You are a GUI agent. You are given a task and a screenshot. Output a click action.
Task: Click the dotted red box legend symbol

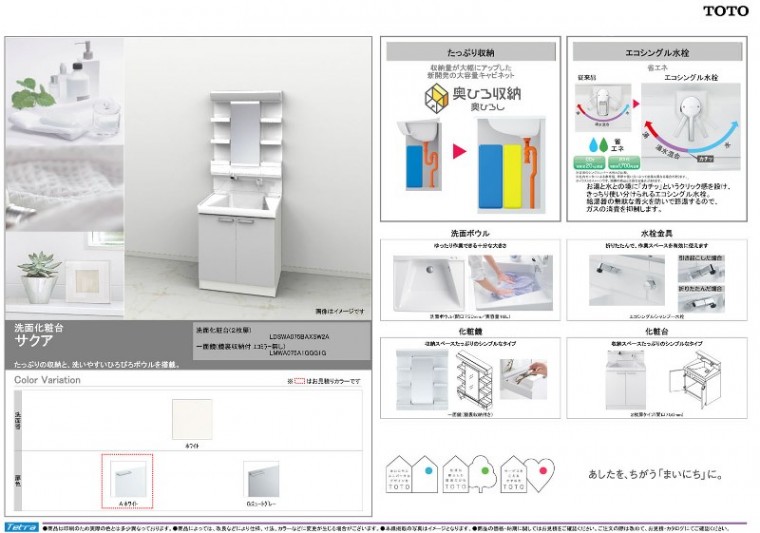(x=300, y=381)
